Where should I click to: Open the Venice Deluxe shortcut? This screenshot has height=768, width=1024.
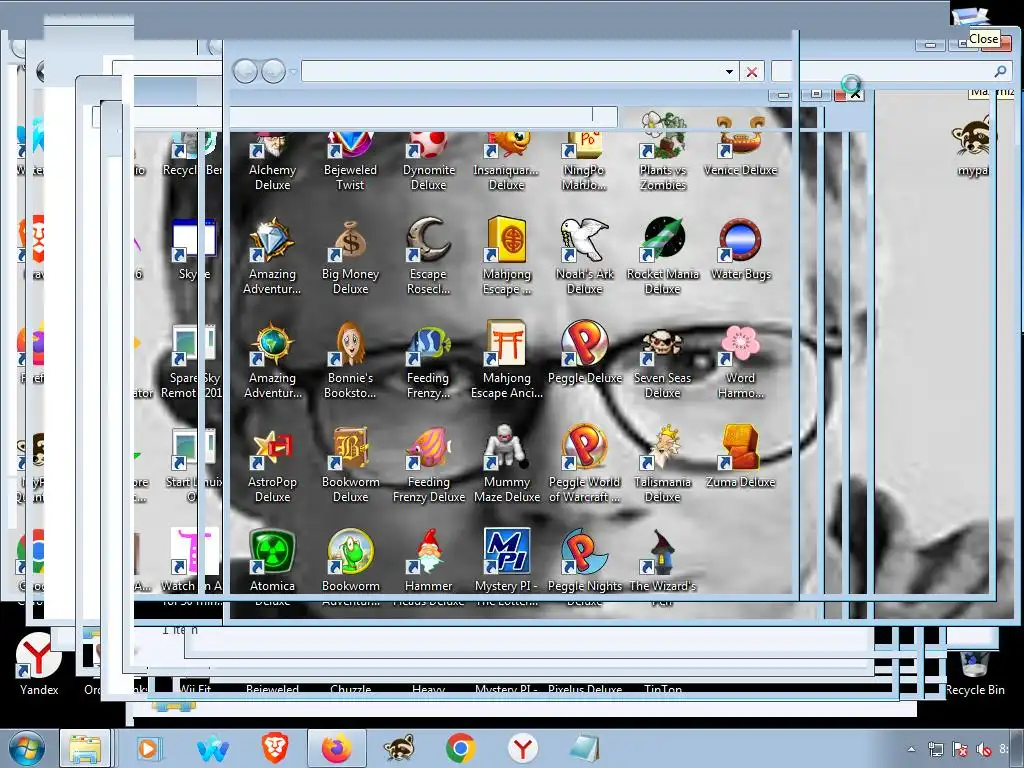(741, 148)
